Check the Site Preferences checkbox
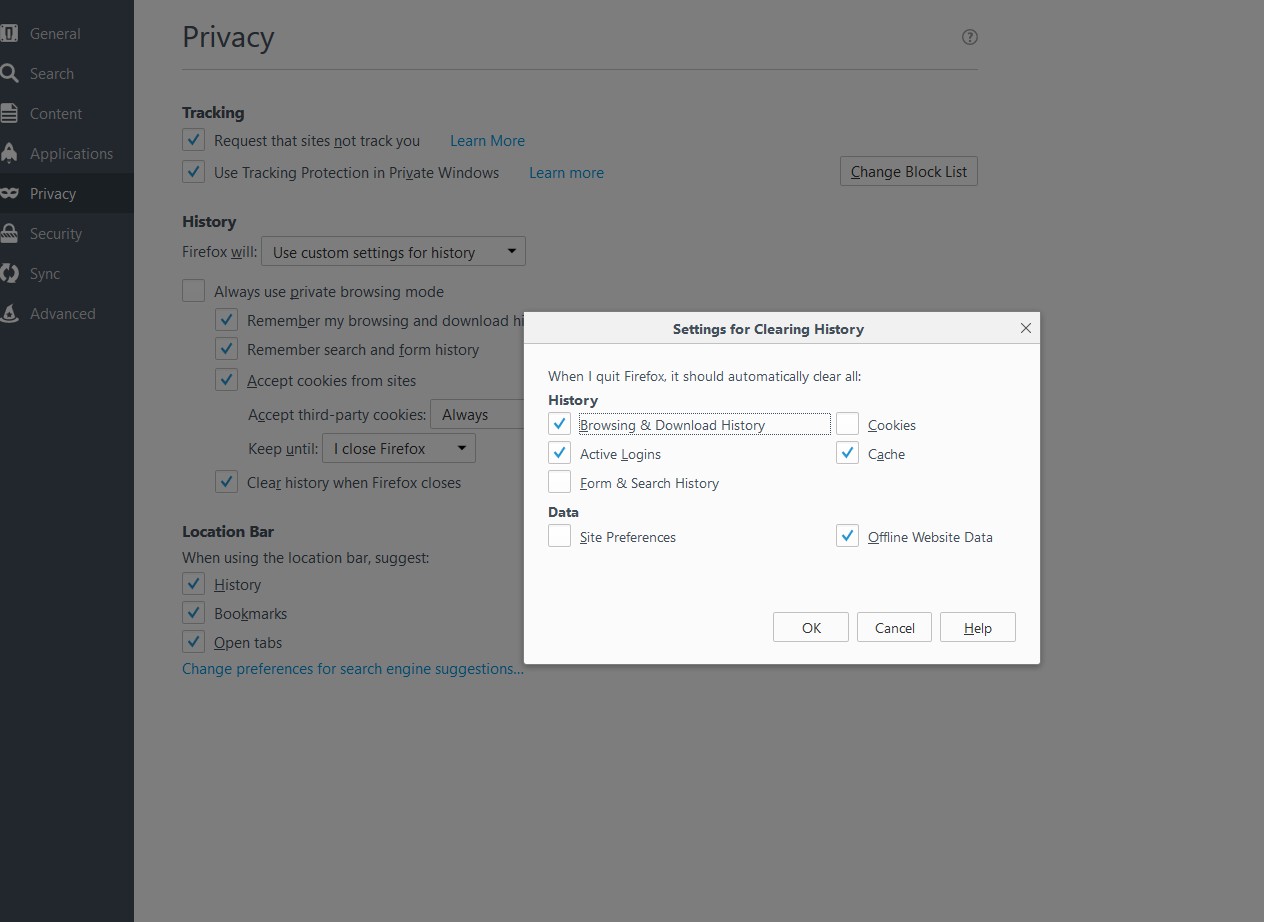Screen dimensions: 1264x922 pyautogui.click(x=560, y=537)
